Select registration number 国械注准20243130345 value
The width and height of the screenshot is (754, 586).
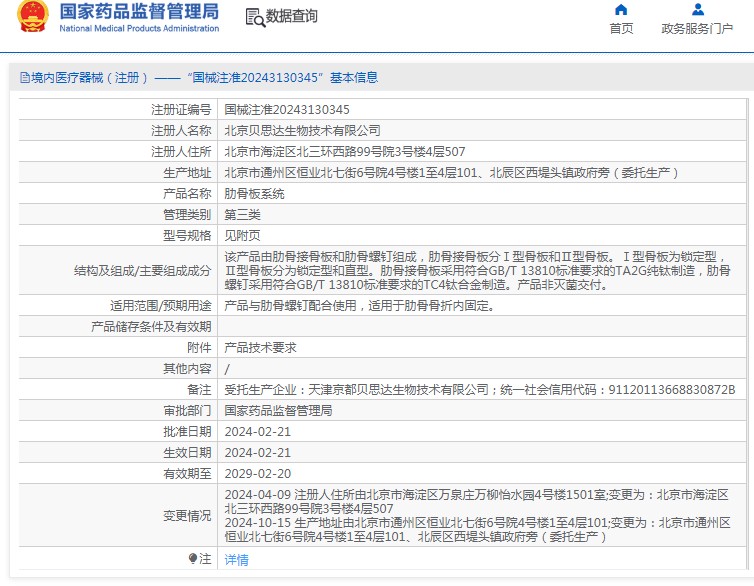(287, 110)
